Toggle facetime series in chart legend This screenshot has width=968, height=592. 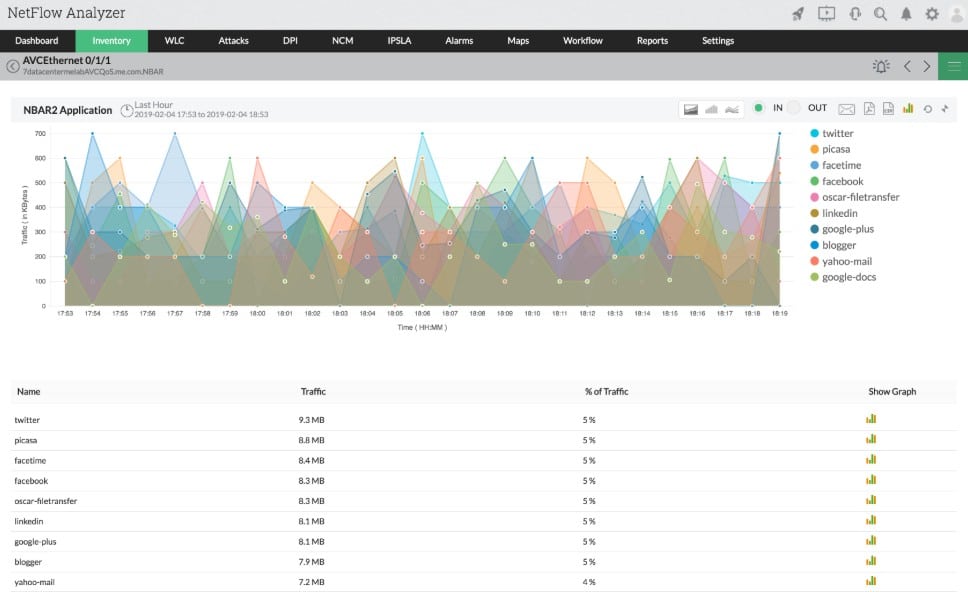point(835,165)
